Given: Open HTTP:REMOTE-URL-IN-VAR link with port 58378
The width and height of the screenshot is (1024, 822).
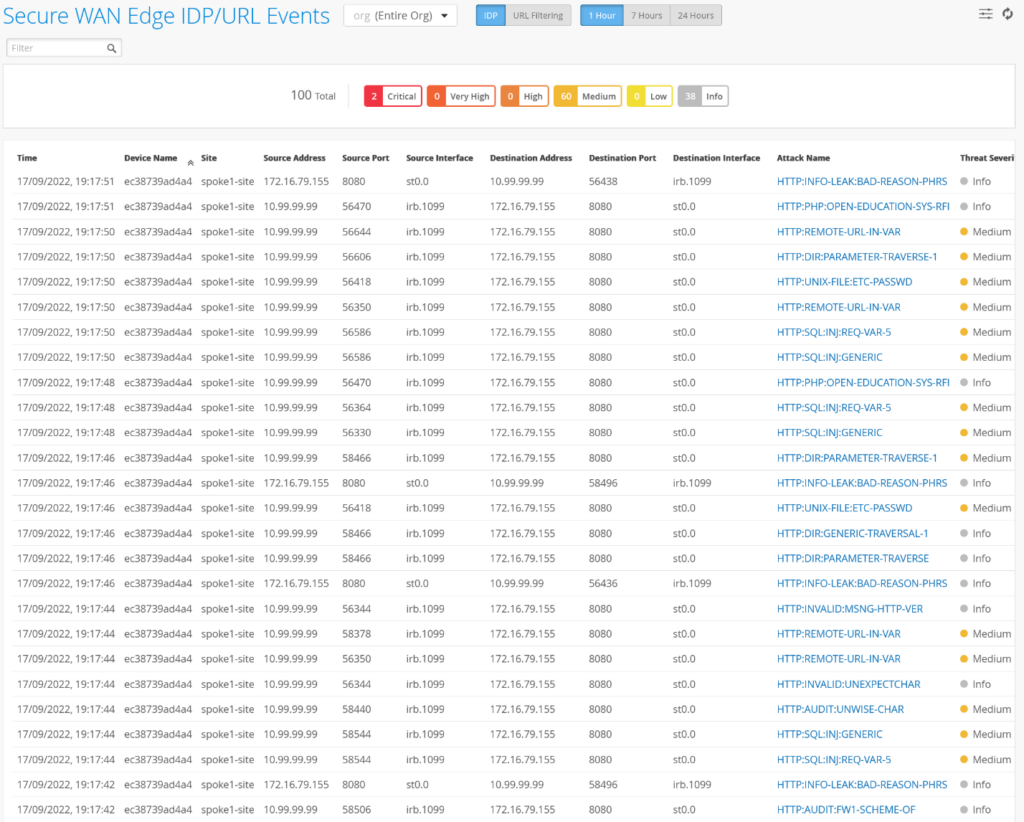Looking at the screenshot, I should [x=839, y=634].
